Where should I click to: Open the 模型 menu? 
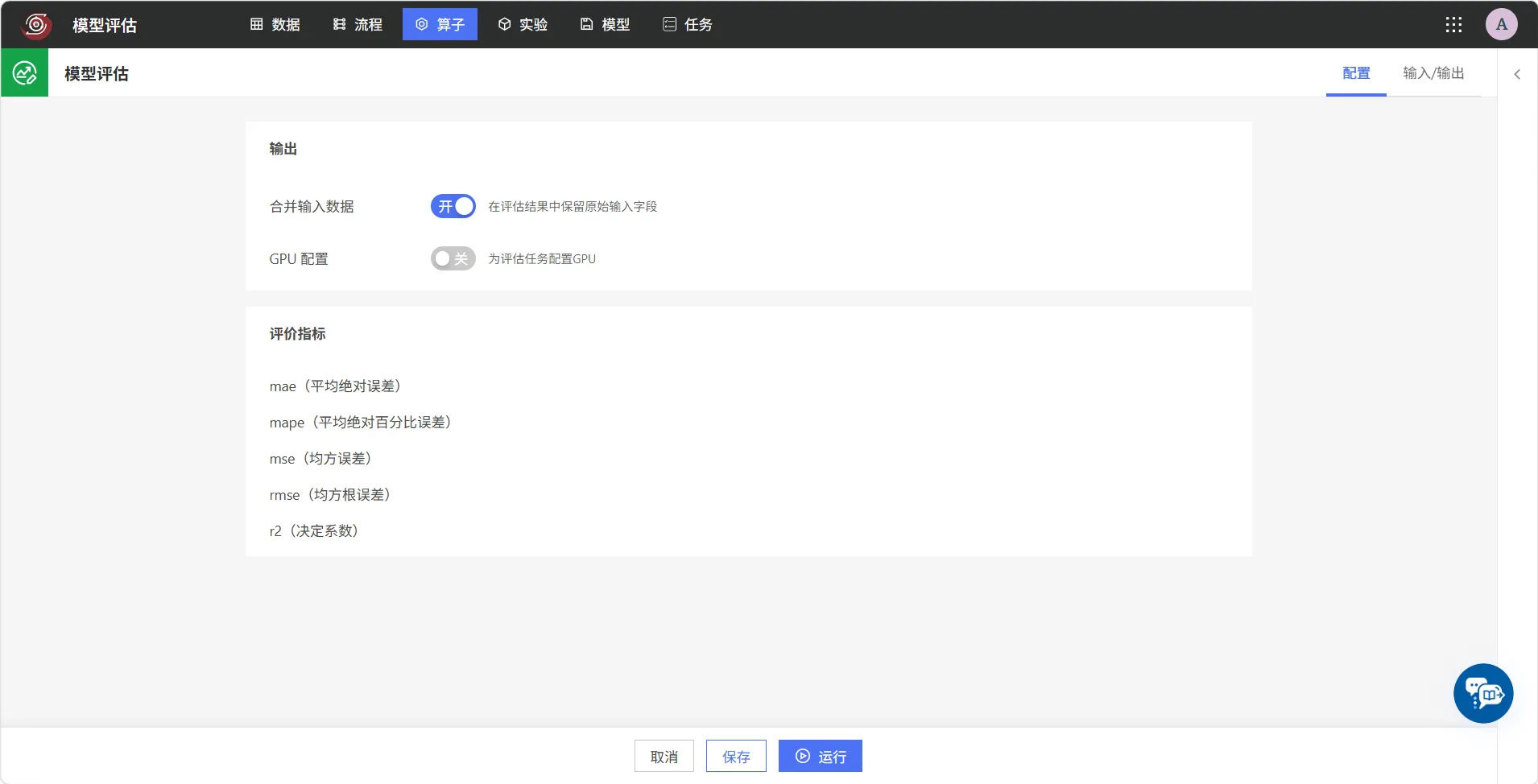[x=606, y=24]
